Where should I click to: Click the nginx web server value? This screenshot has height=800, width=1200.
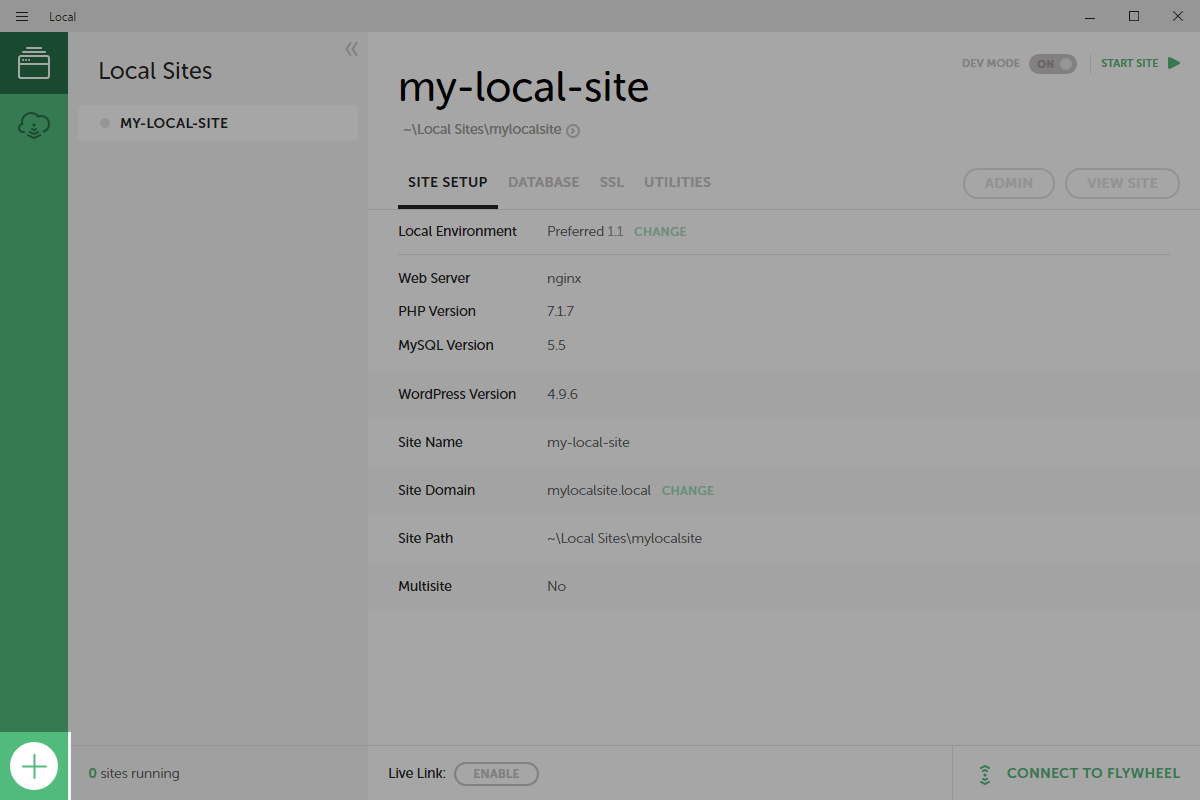(x=564, y=278)
